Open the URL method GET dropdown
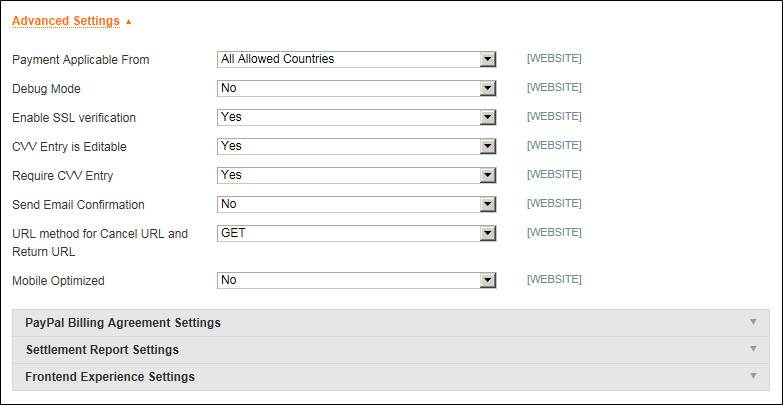This screenshot has width=783, height=405. click(357, 233)
